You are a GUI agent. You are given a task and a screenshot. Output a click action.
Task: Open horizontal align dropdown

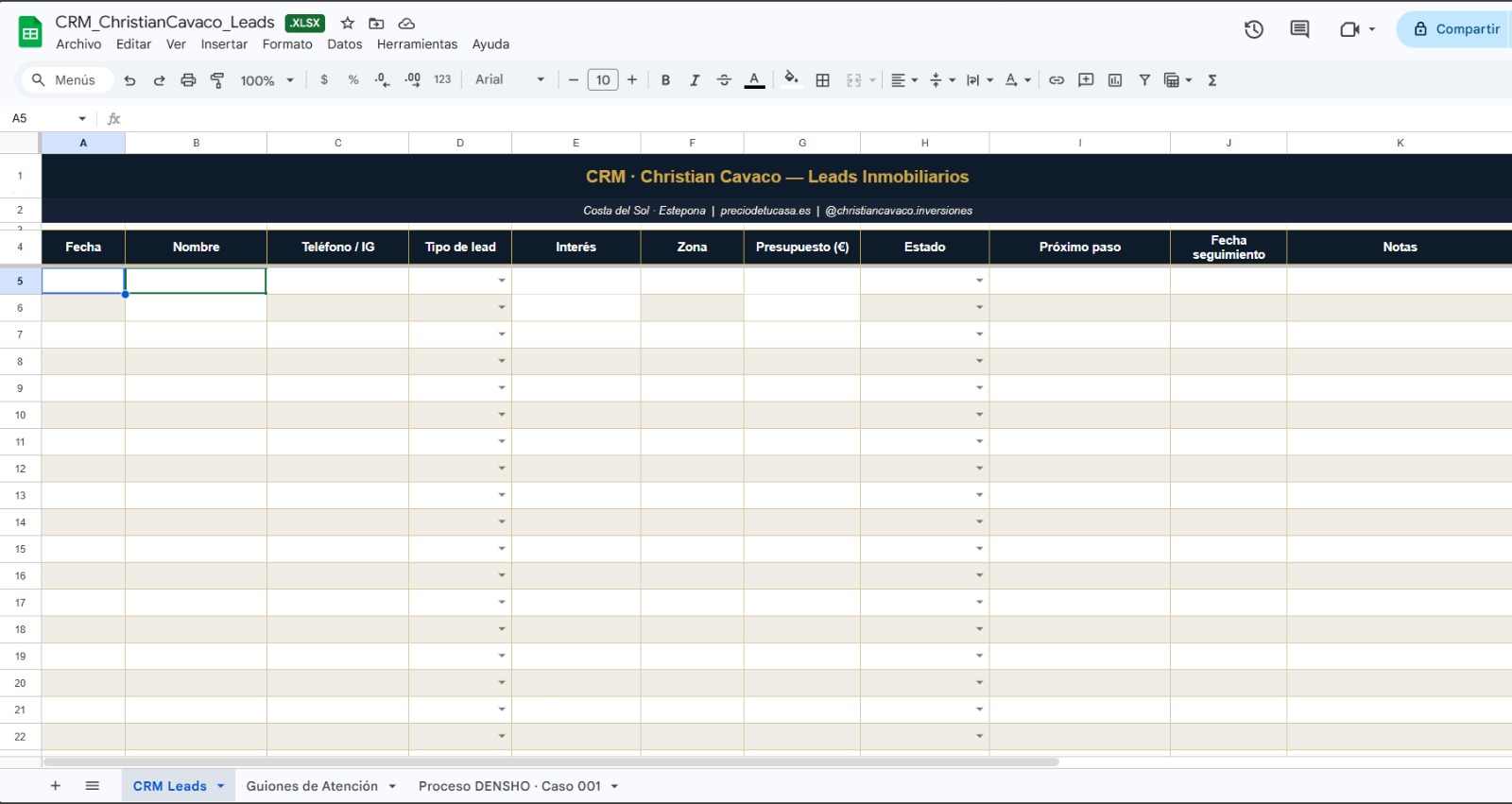[904, 80]
